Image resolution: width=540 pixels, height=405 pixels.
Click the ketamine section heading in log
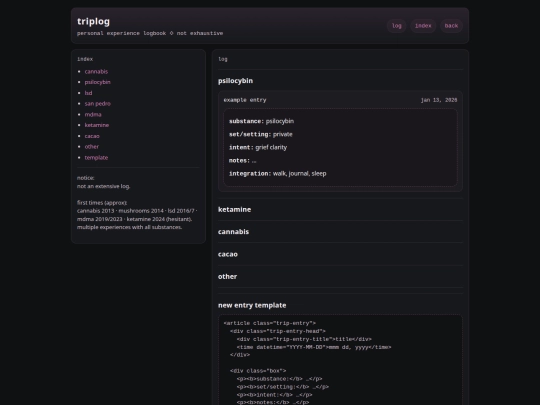(x=234, y=209)
